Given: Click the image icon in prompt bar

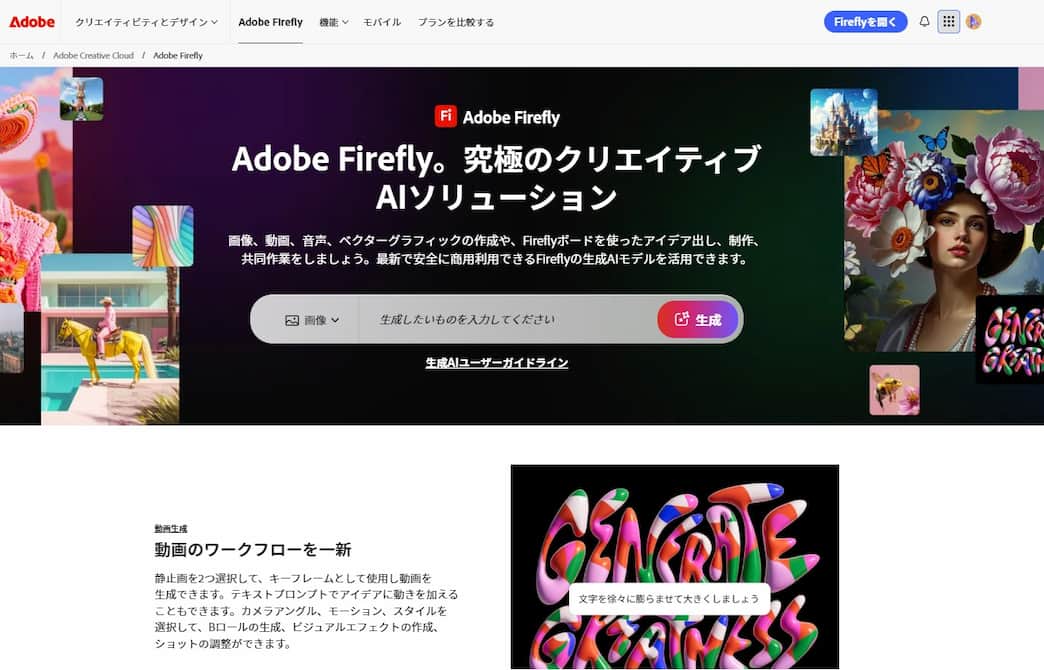Looking at the screenshot, I should pyautogui.click(x=292, y=320).
